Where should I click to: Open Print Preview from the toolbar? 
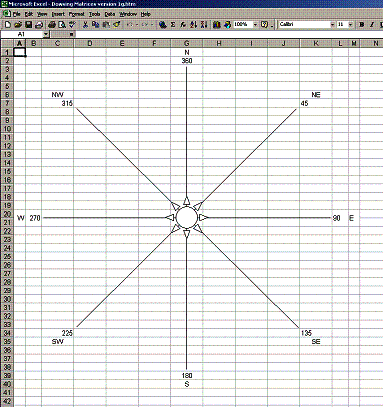pos(62,24)
